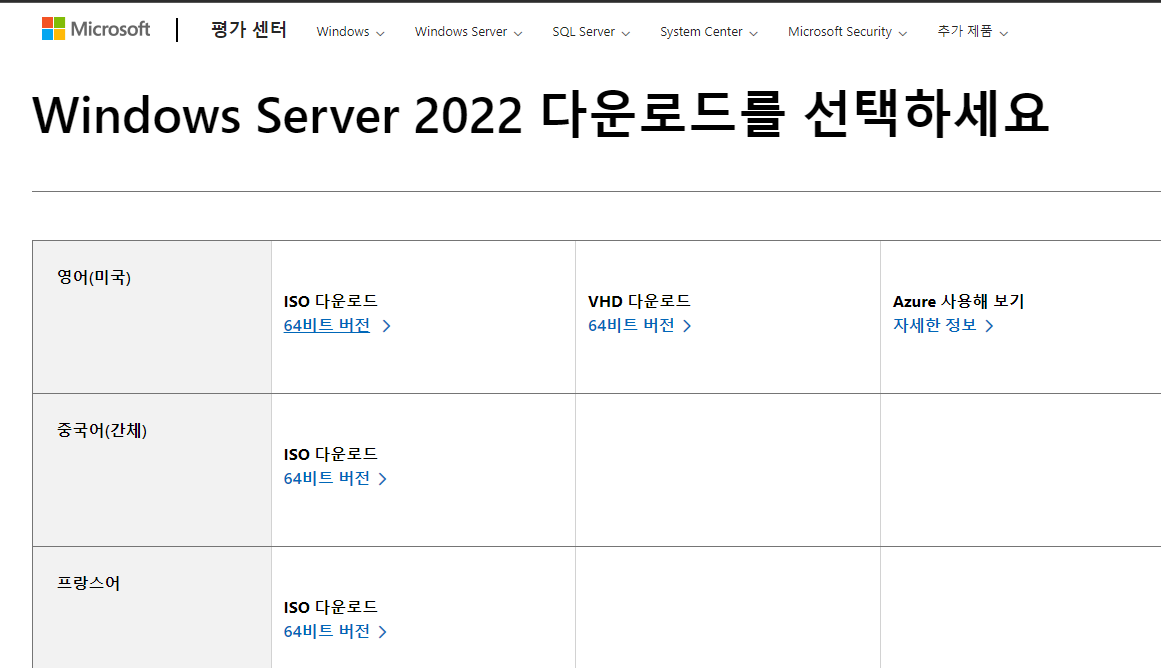The height and width of the screenshot is (668, 1161).
Task: Open the 64비트 버전 VHD download link
Action: pos(640,325)
